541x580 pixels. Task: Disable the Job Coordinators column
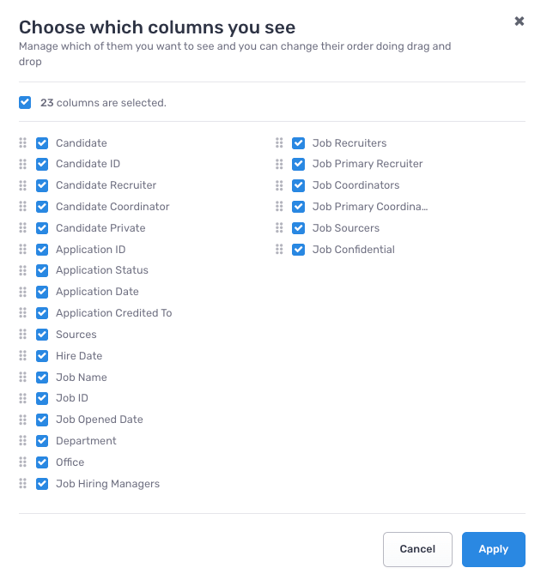tap(298, 185)
